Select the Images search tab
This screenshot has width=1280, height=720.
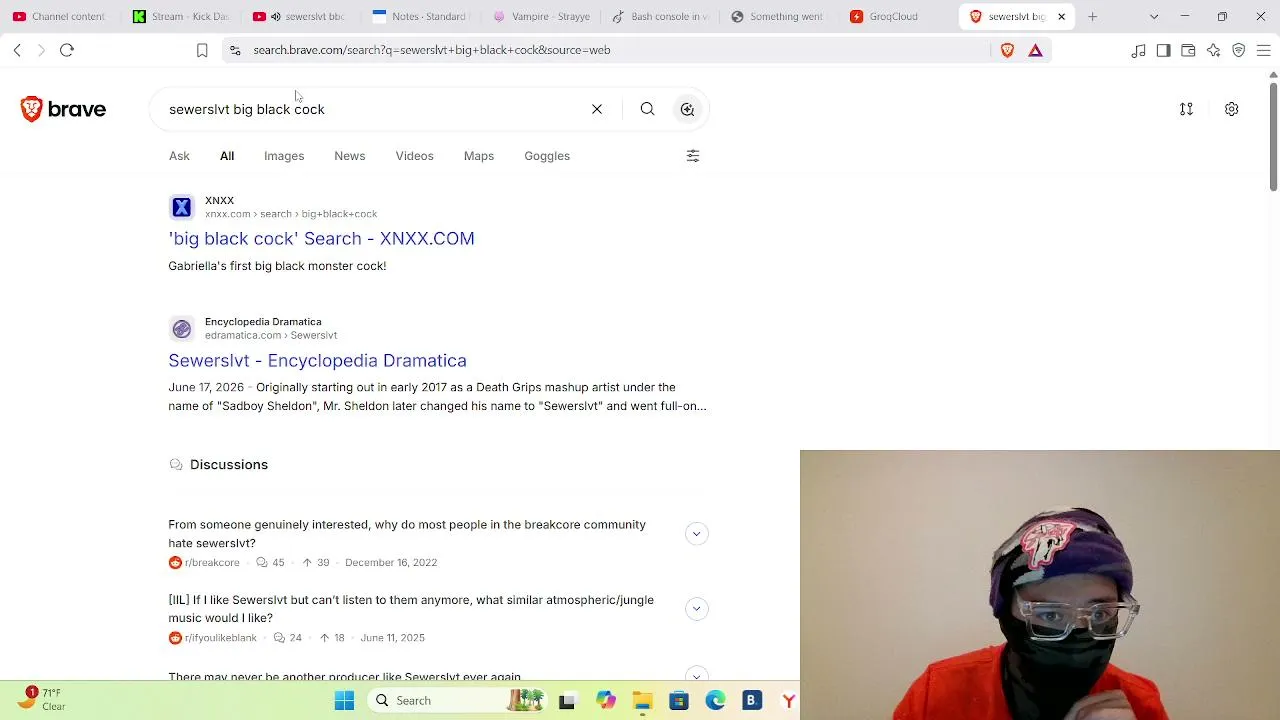click(284, 156)
